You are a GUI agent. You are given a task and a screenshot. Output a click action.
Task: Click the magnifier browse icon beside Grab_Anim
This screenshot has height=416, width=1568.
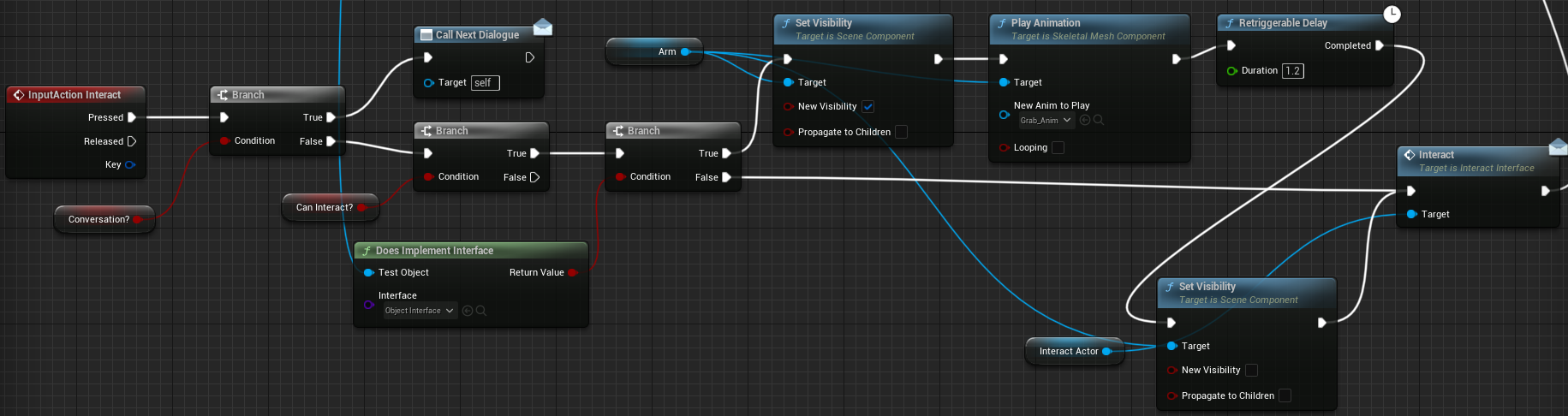[1099, 121]
